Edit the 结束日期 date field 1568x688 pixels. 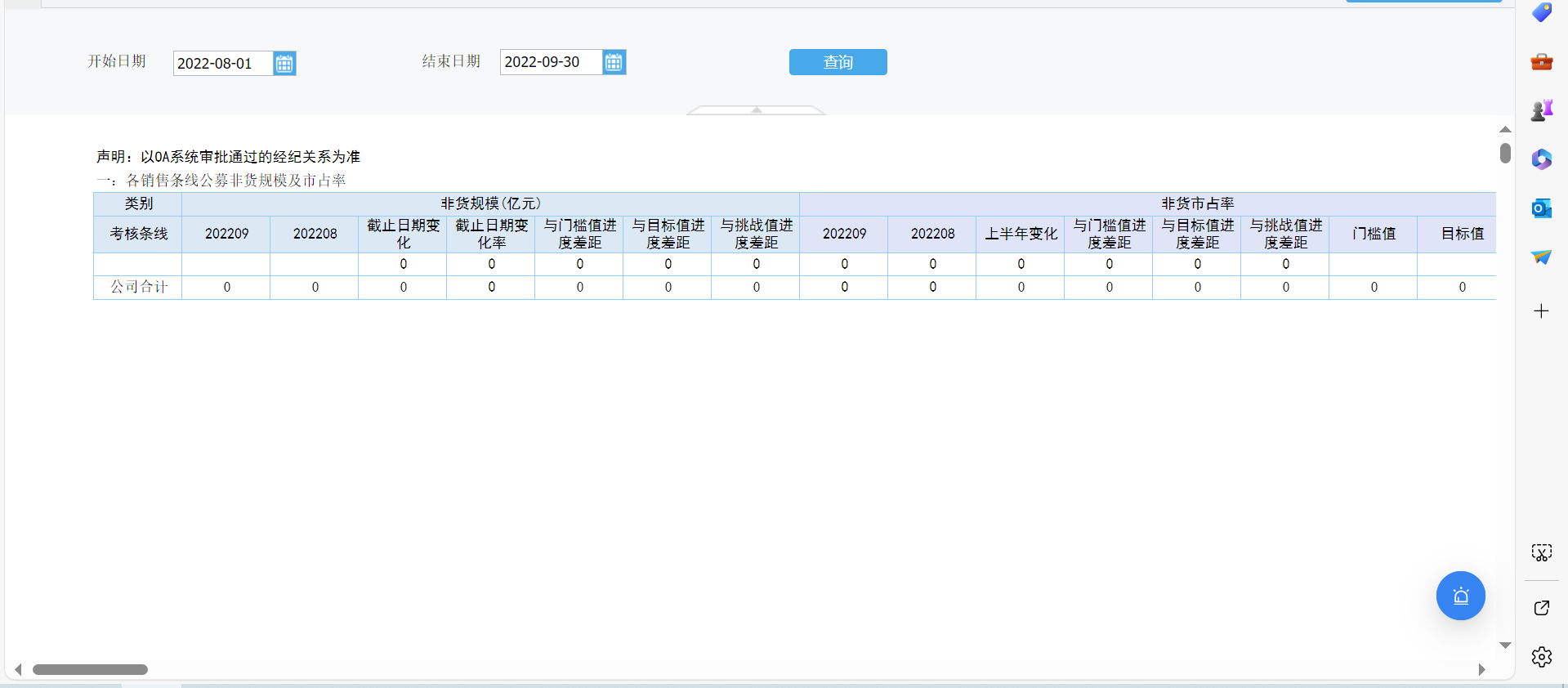click(551, 62)
